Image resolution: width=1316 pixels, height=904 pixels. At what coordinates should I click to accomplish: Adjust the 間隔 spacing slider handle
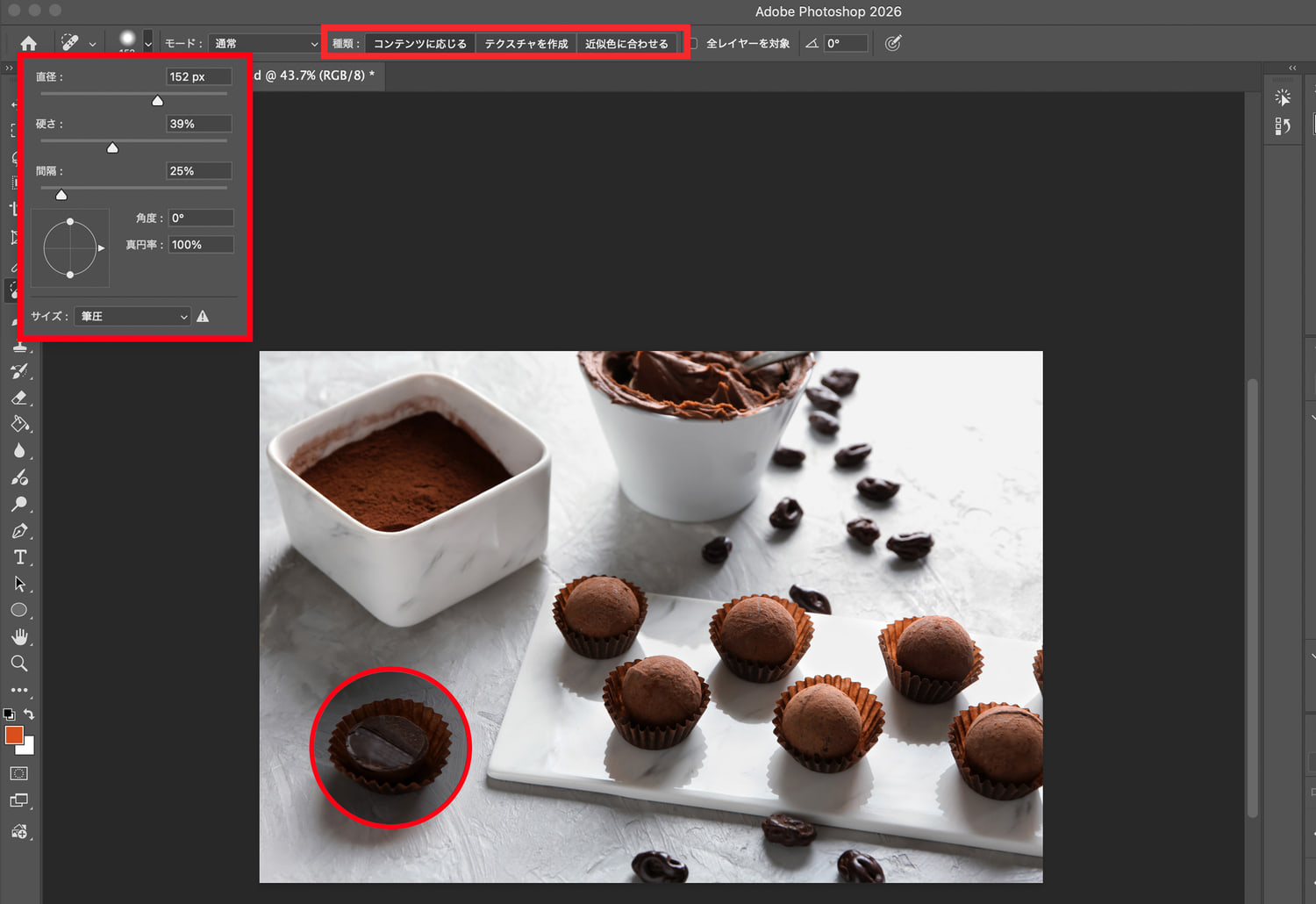point(61,195)
